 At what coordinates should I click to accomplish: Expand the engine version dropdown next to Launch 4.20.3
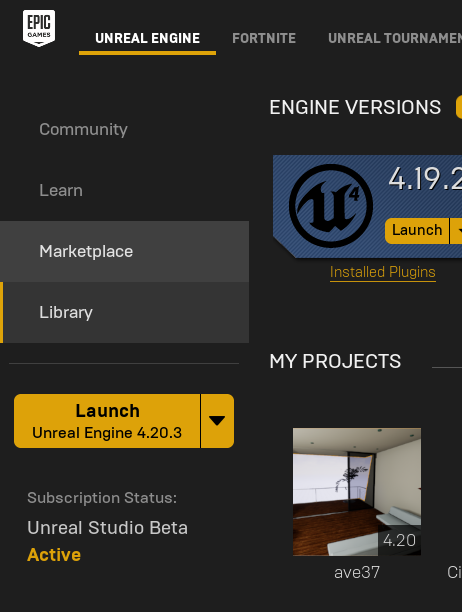click(217, 421)
